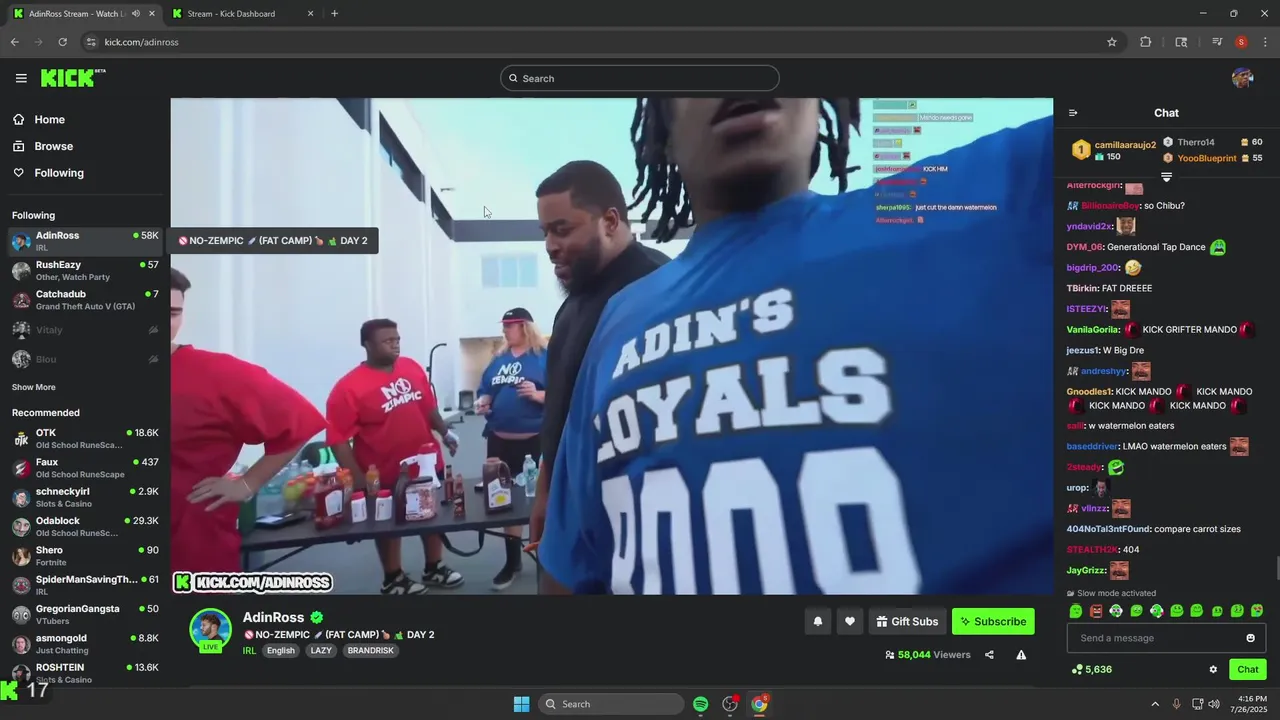This screenshot has height=720, width=1280.
Task: Click the Gift Subs button
Action: point(907,621)
